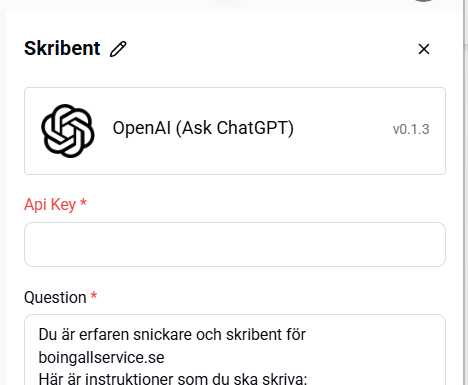Click the v0.1.3 version label
Image resolution: width=468 pixels, height=385 pixels.
tap(411, 129)
